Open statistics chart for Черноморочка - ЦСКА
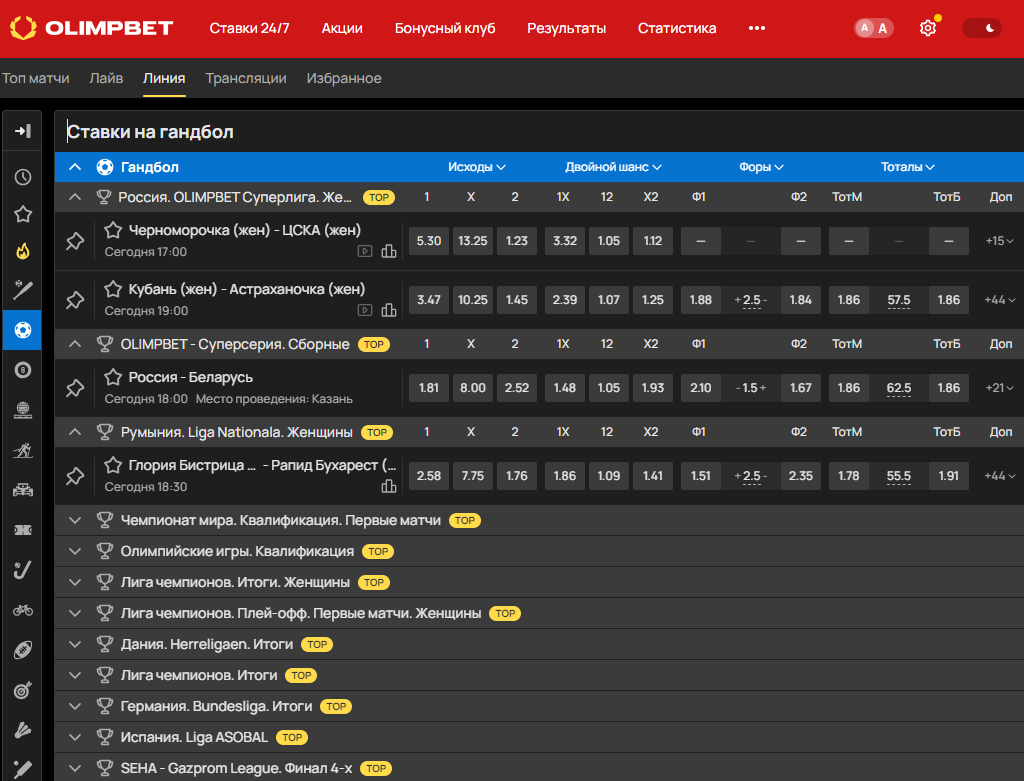1024x781 pixels. [x=389, y=251]
